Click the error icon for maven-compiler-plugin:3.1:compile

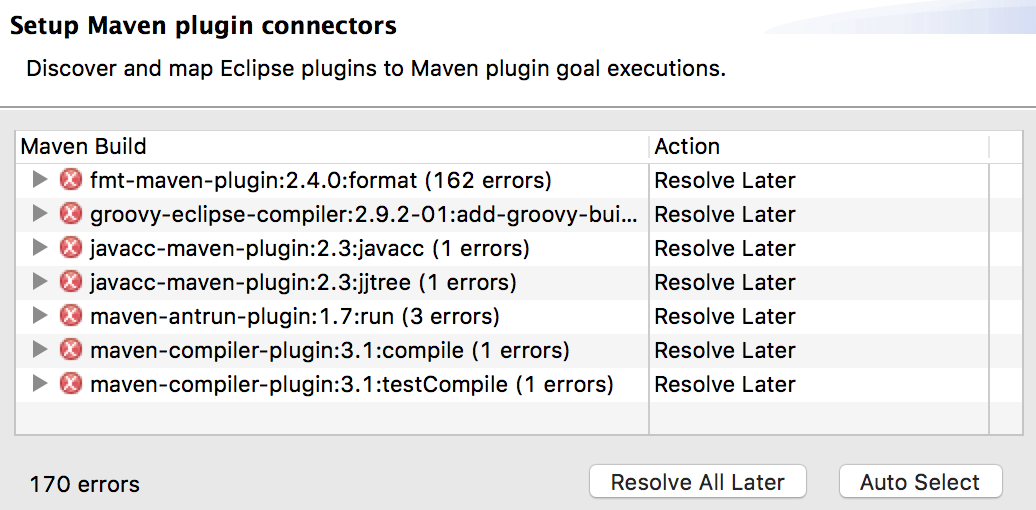pyautogui.click(x=70, y=350)
